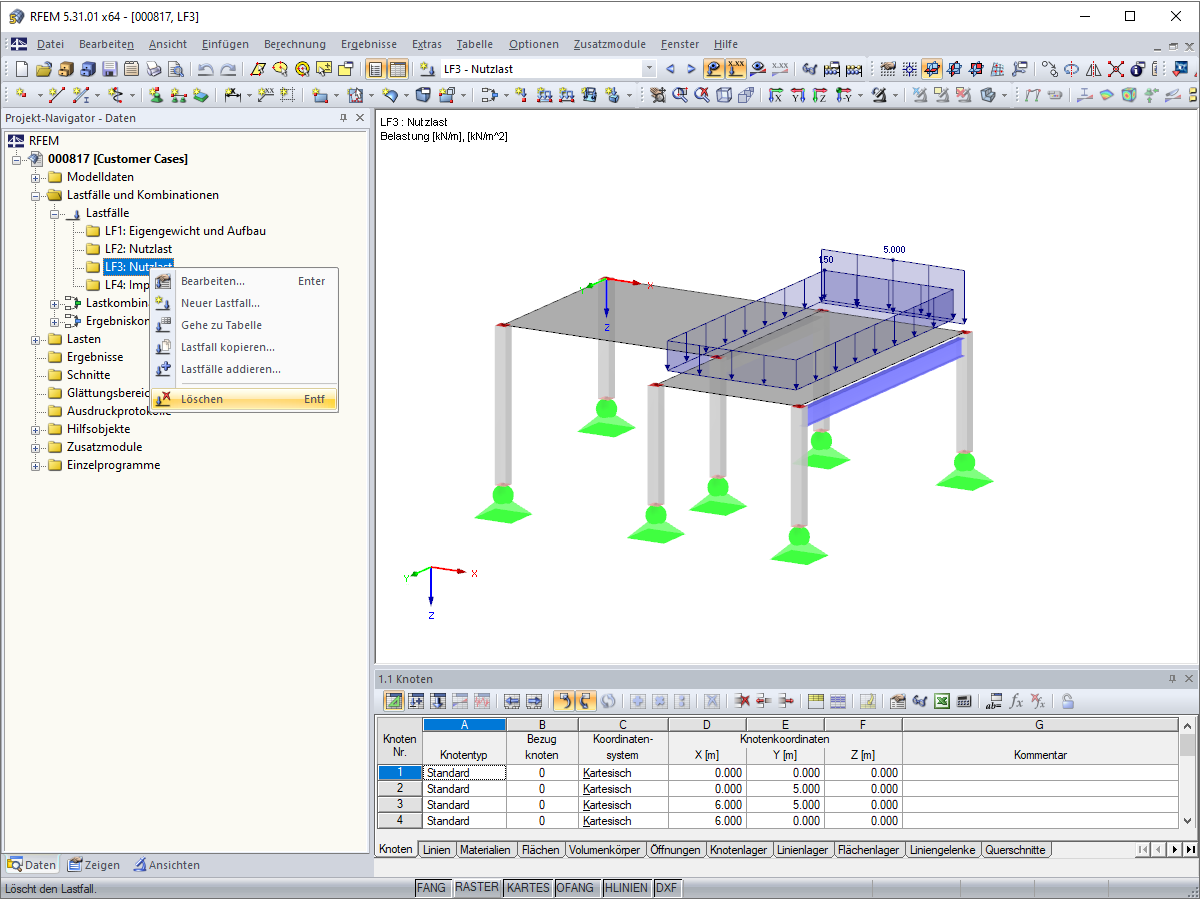1200x900 pixels.
Task: Toggle the project navigator panel icon
Action: click(375, 69)
